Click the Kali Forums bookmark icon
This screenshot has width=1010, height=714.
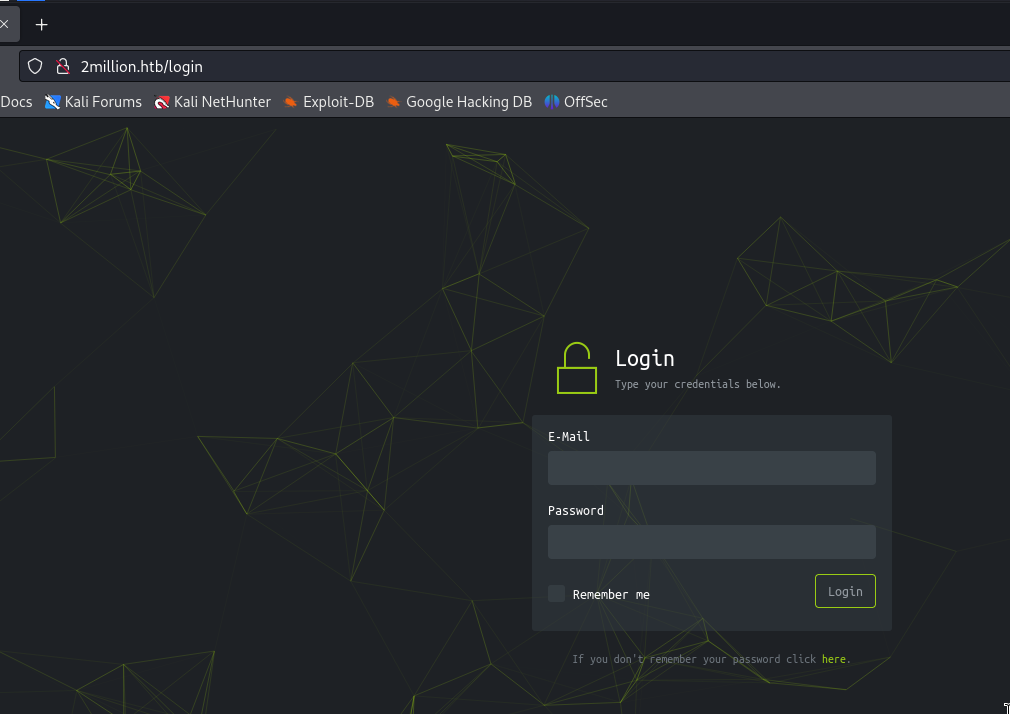53,102
